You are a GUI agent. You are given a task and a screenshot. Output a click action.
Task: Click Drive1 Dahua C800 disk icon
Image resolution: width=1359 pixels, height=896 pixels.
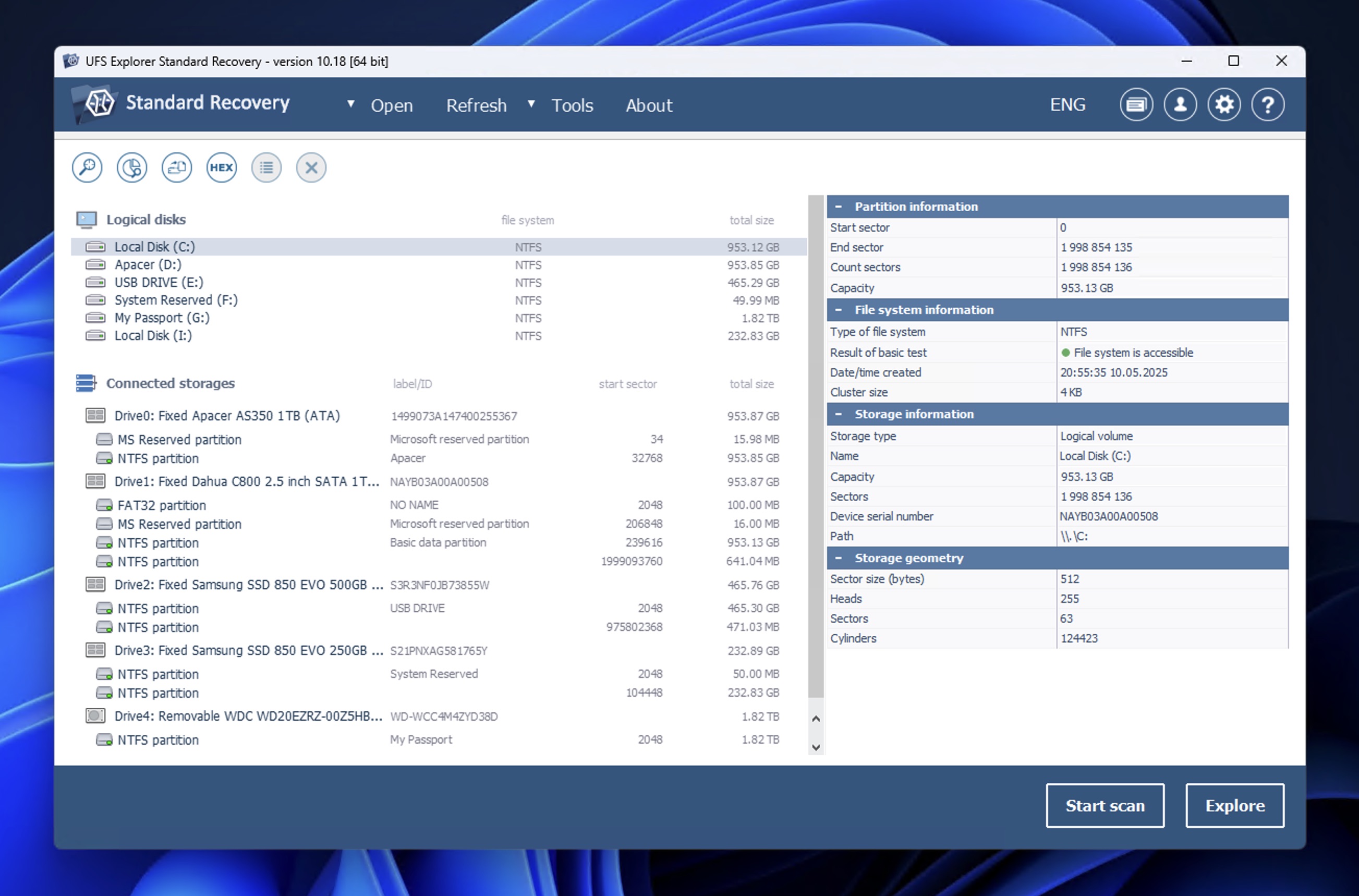pyautogui.click(x=95, y=481)
